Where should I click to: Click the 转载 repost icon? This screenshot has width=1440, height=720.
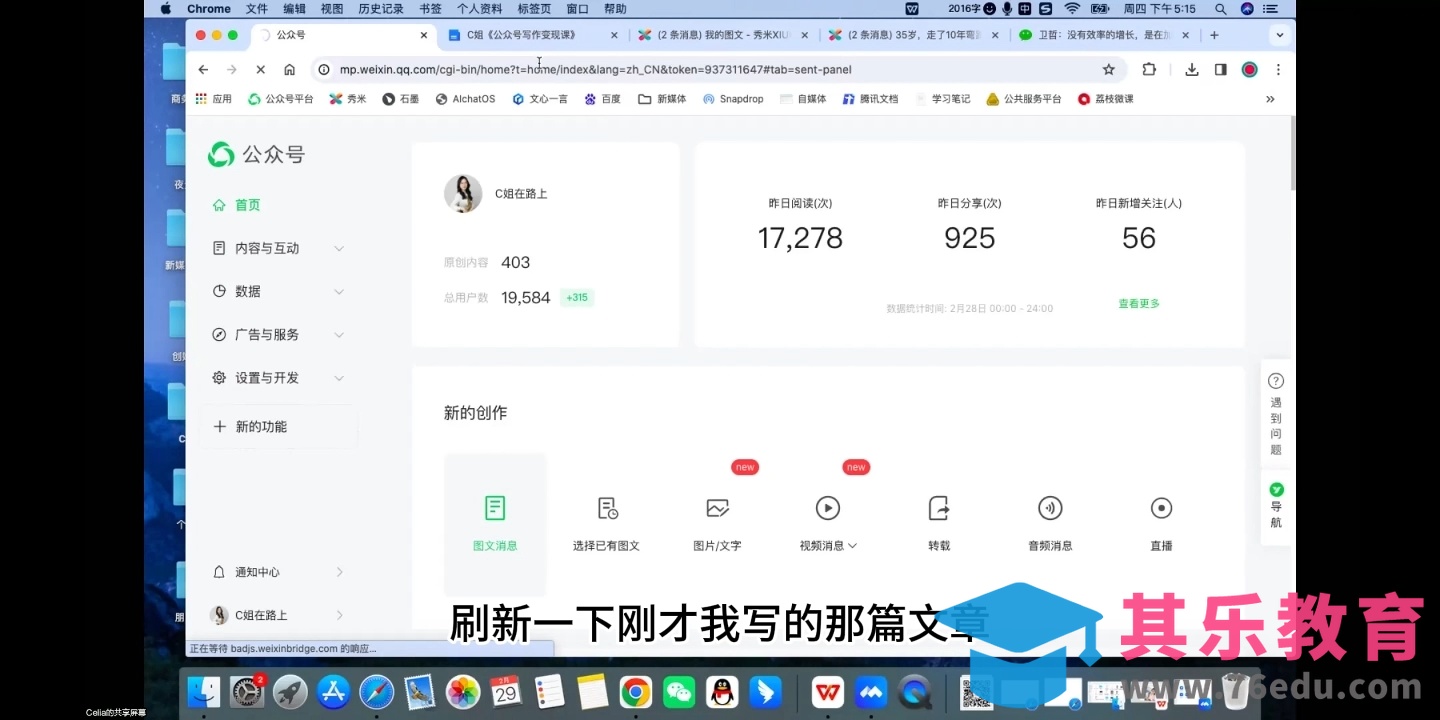click(939, 508)
